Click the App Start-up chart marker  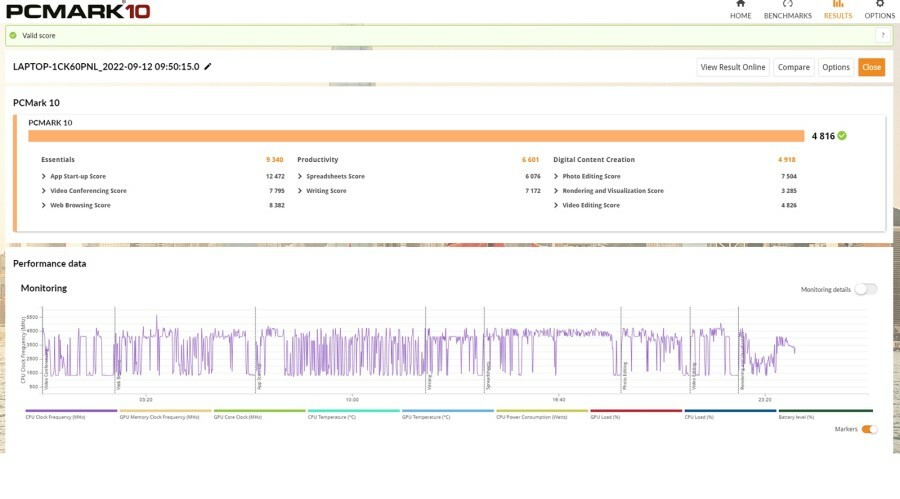259,377
